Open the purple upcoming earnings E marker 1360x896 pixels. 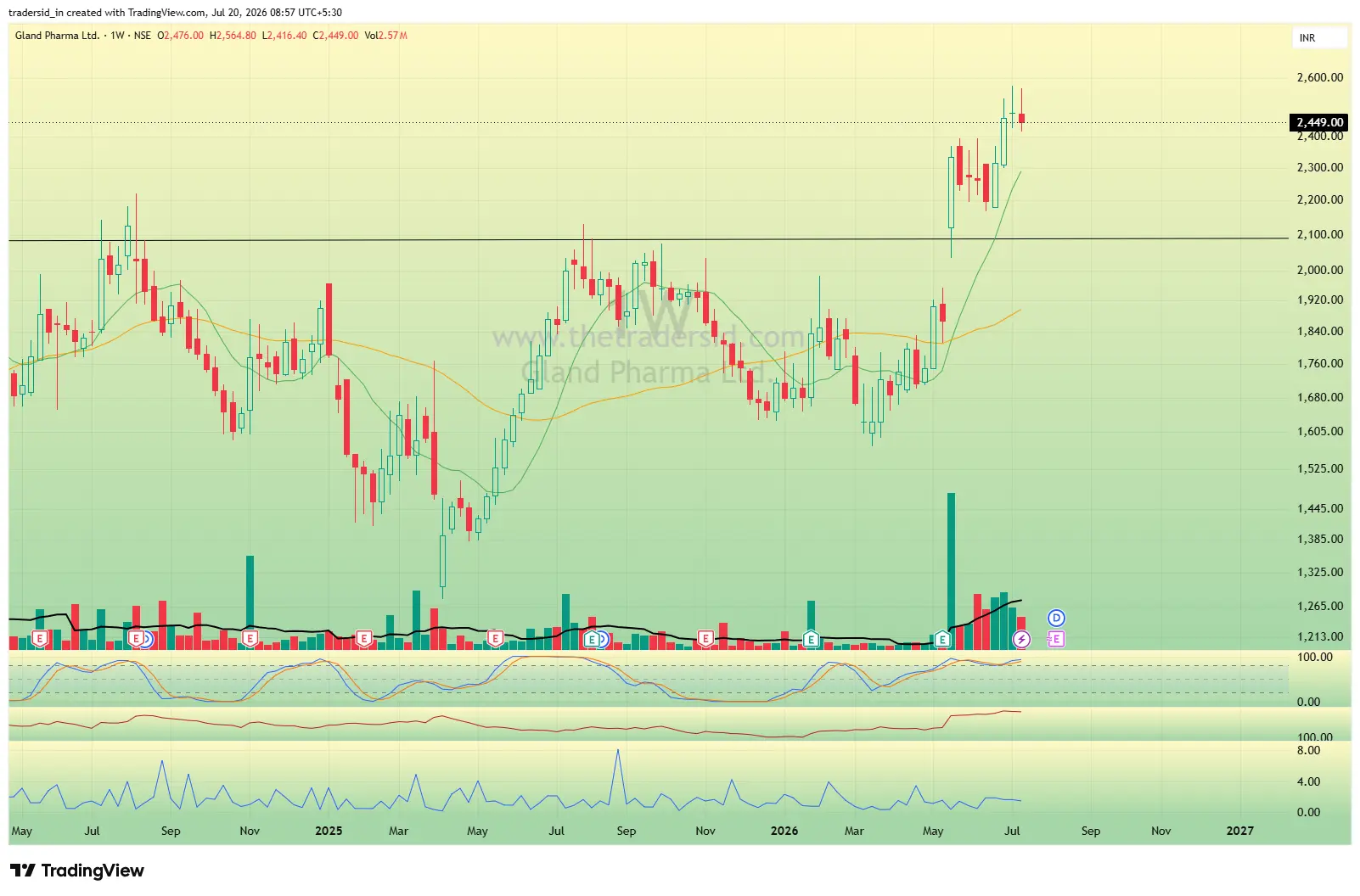tap(1056, 639)
